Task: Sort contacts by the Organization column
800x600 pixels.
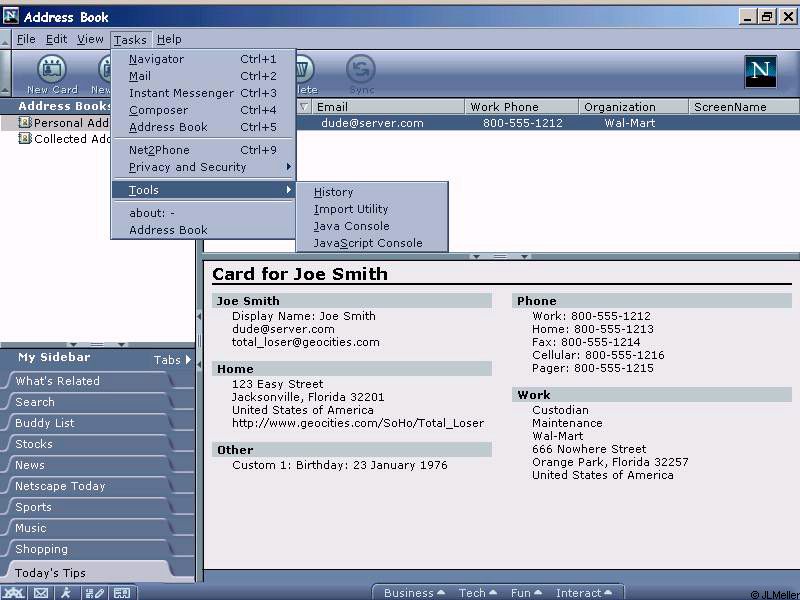Action: tap(633, 107)
